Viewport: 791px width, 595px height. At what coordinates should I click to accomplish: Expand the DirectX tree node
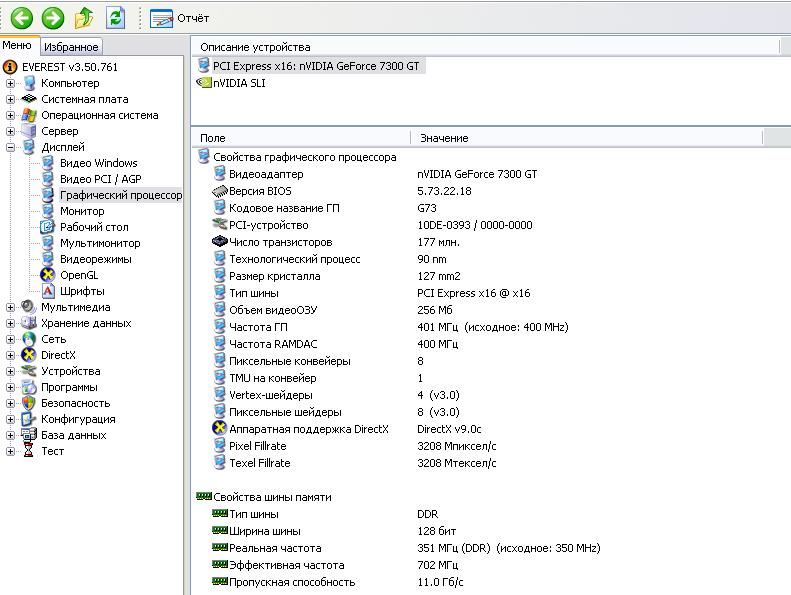pos(10,355)
